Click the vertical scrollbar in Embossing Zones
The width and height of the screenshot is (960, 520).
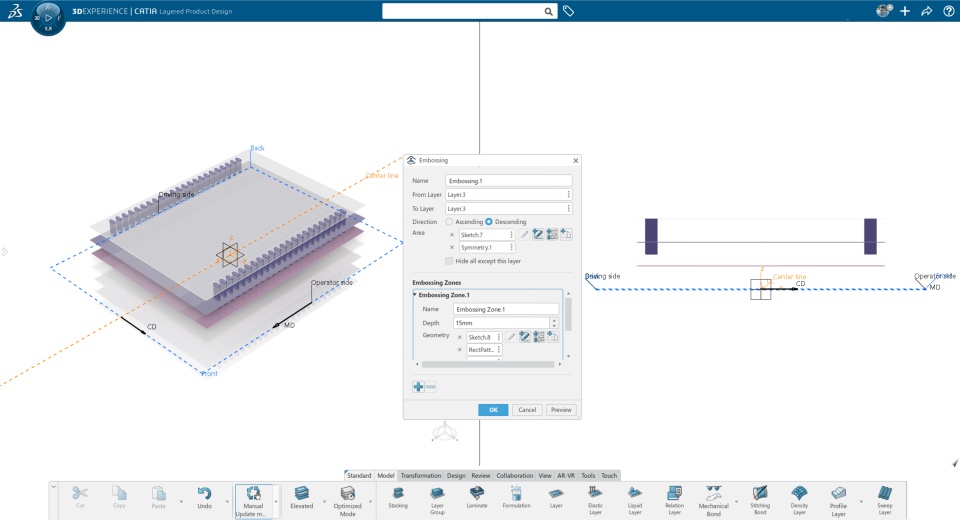pyautogui.click(x=568, y=314)
